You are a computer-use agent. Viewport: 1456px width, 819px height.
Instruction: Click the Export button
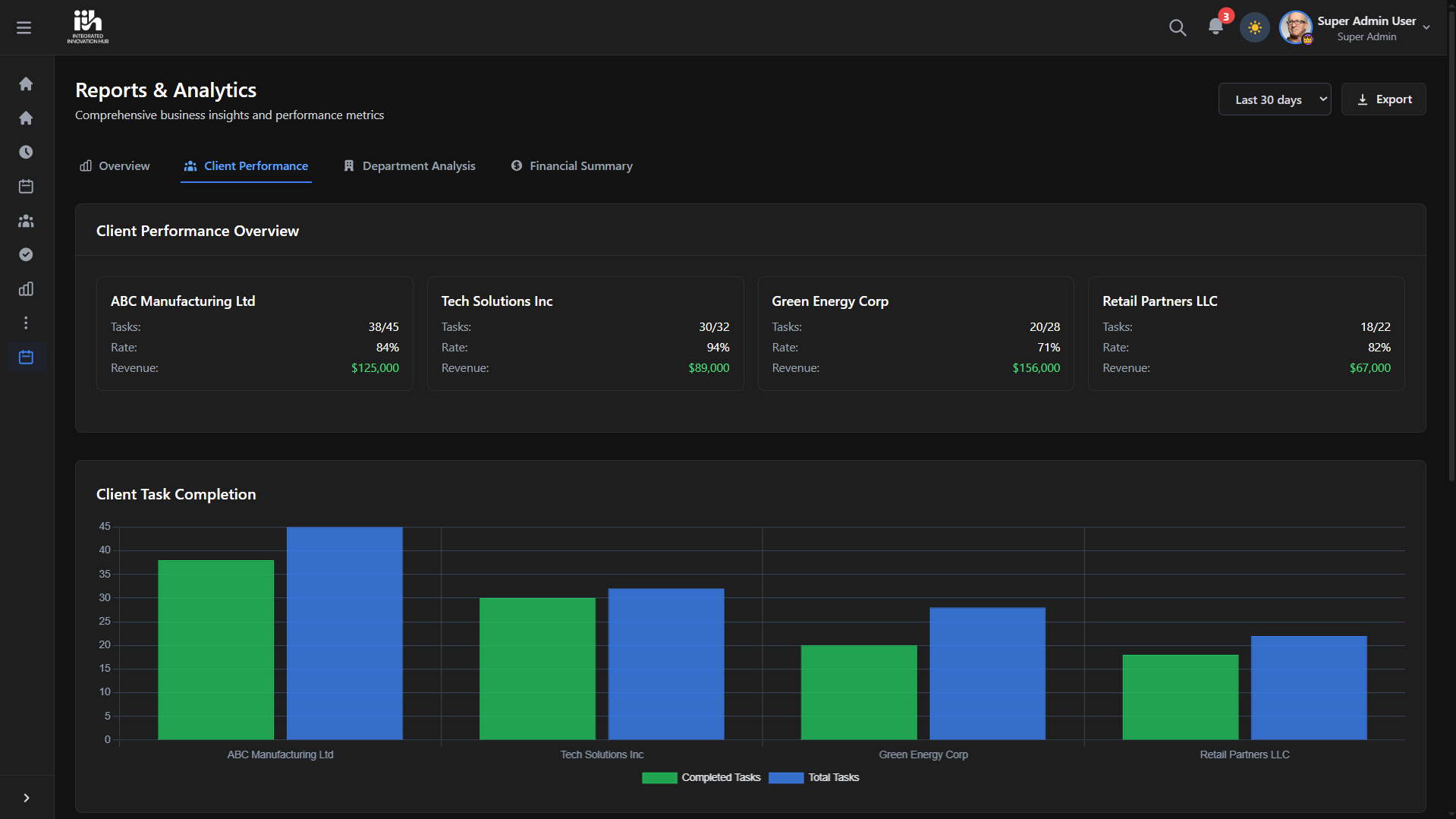[x=1383, y=99]
